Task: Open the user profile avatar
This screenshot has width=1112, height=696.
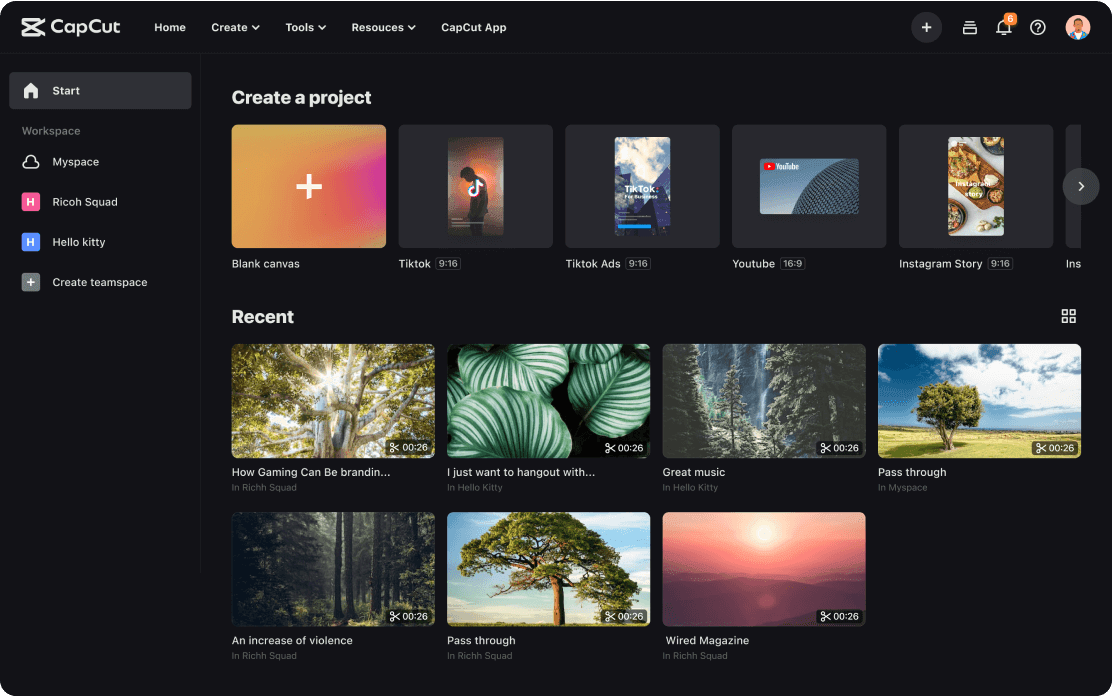Action: pos(1077,27)
